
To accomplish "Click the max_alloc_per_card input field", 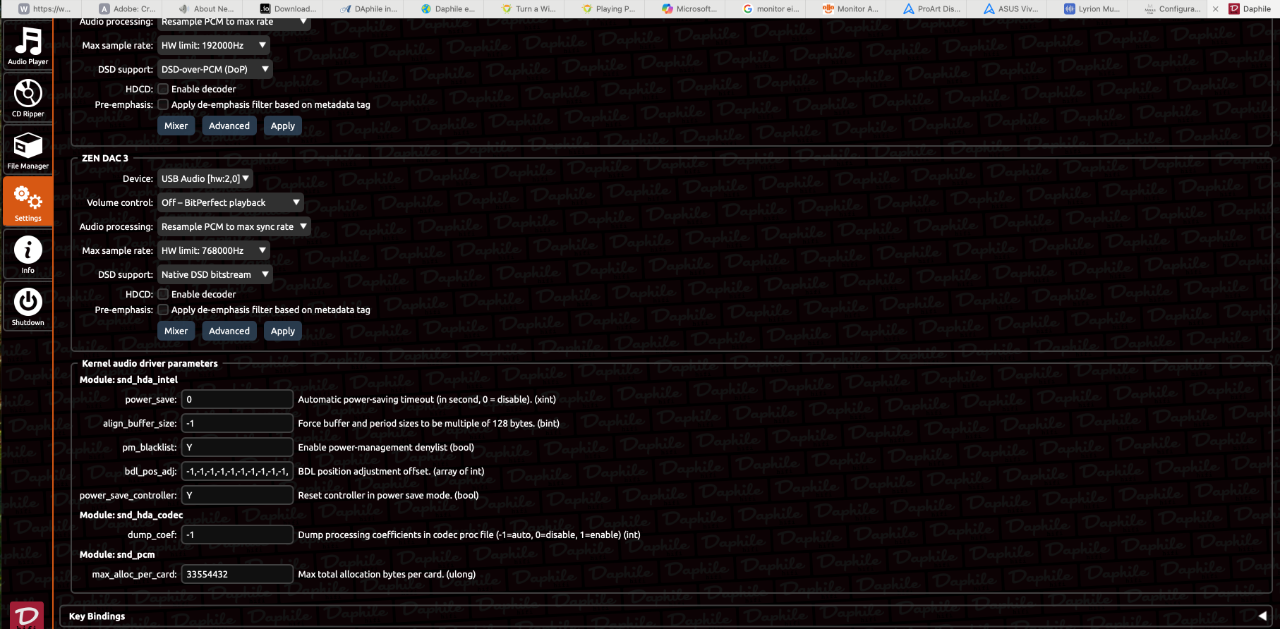I will coord(237,574).
